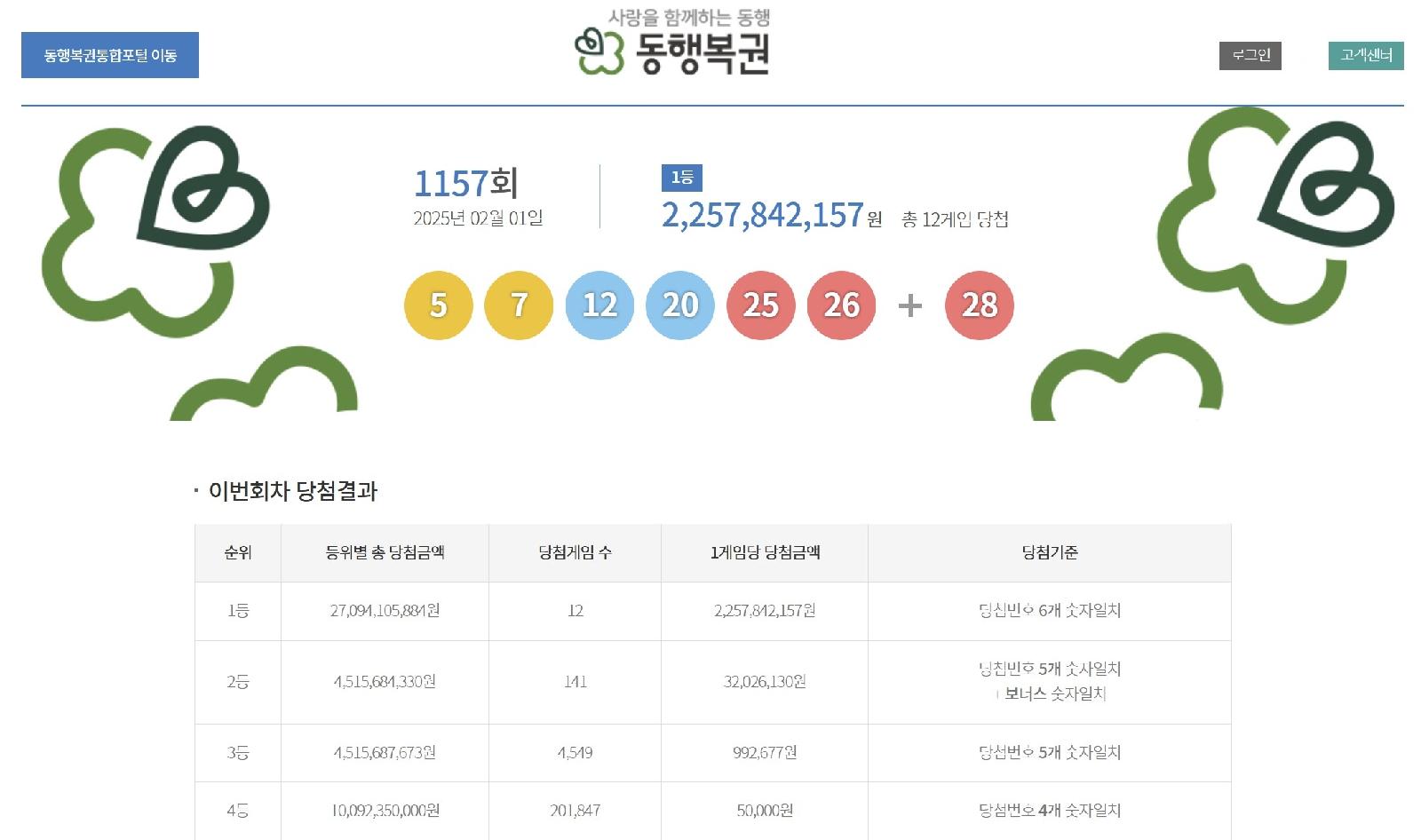
Task: Click the 총 12게임 당첨 text
Action: (955, 219)
